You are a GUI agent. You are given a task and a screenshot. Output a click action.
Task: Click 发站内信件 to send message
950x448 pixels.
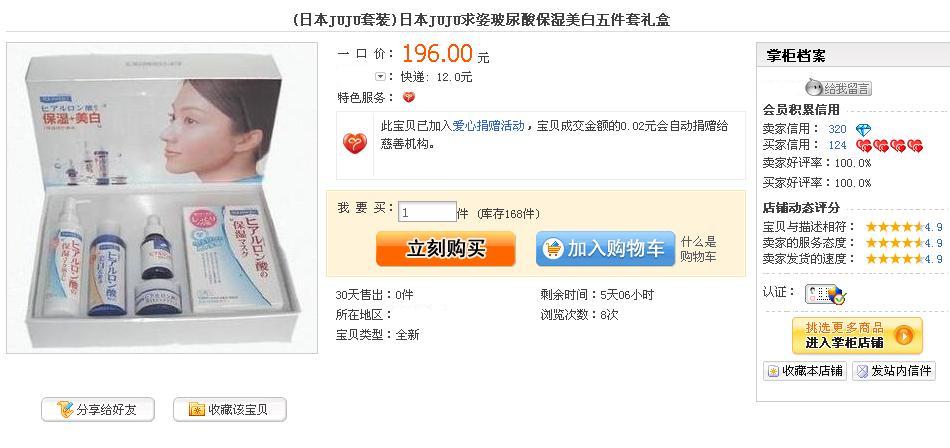(894, 371)
